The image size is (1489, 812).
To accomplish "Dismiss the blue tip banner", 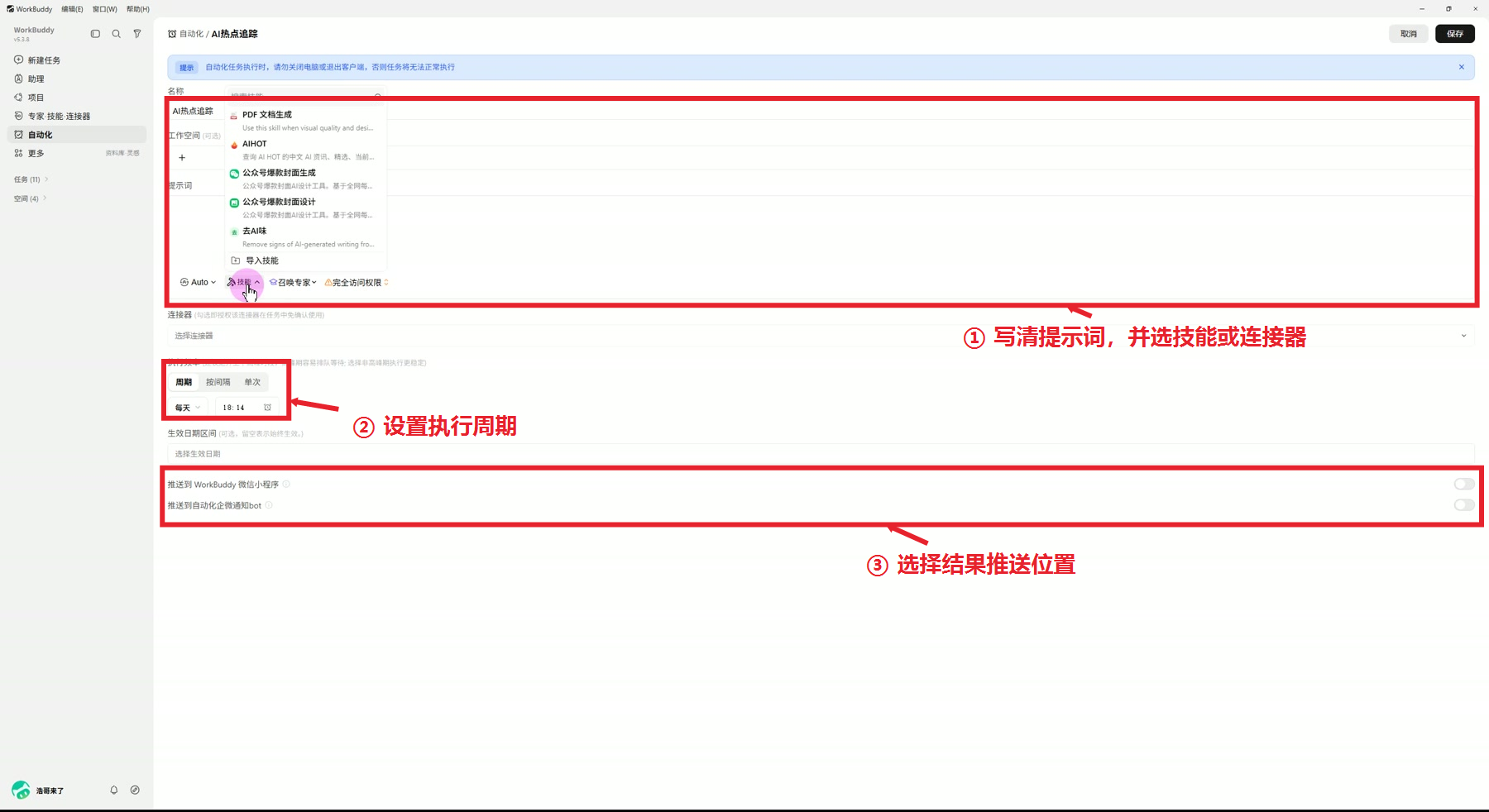I will click(x=1461, y=67).
